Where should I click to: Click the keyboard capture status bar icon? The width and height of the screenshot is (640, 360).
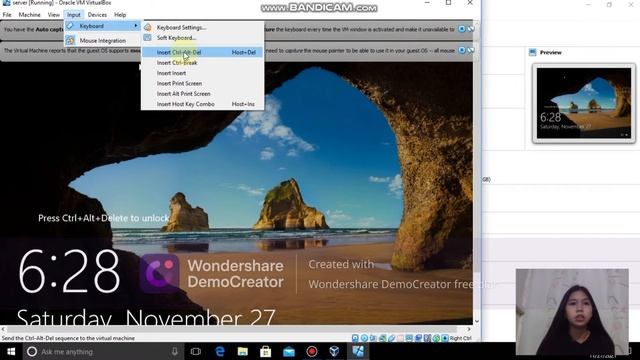tap(445, 338)
